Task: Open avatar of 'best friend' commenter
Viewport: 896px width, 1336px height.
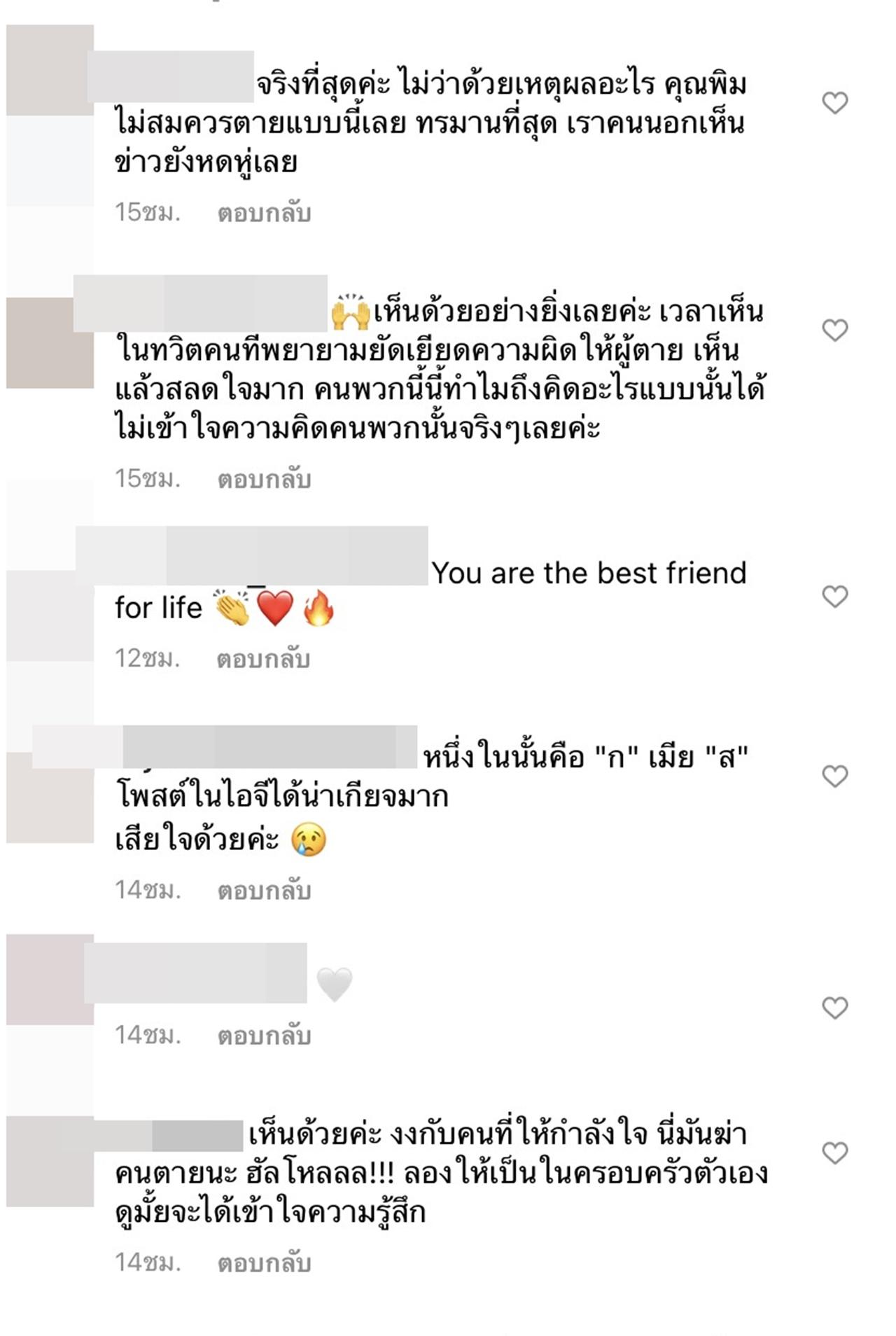Action: tap(50, 615)
